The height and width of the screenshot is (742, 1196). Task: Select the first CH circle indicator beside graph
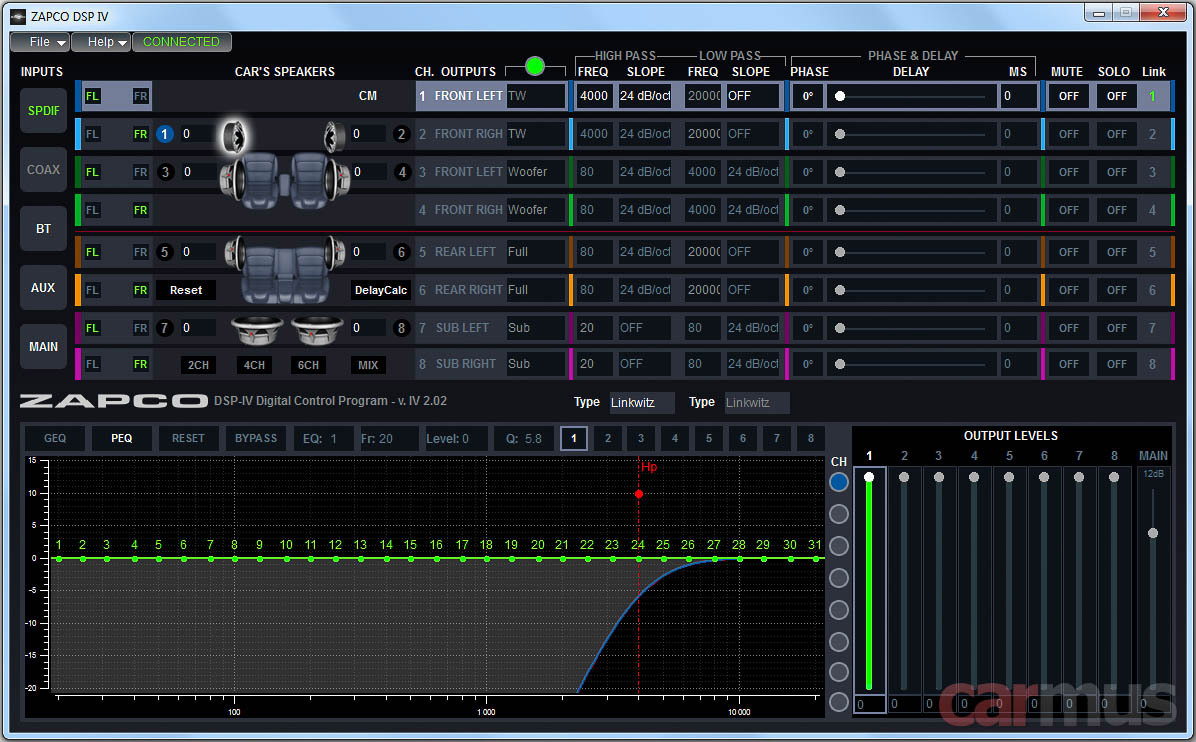click(x=839, y=482)
